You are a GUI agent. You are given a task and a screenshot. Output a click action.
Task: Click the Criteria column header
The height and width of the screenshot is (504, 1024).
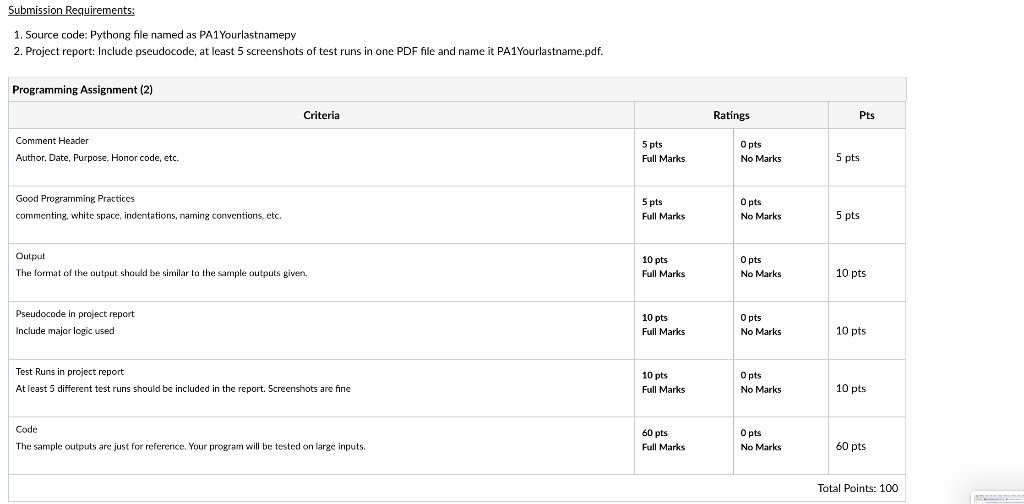(321, 115)
